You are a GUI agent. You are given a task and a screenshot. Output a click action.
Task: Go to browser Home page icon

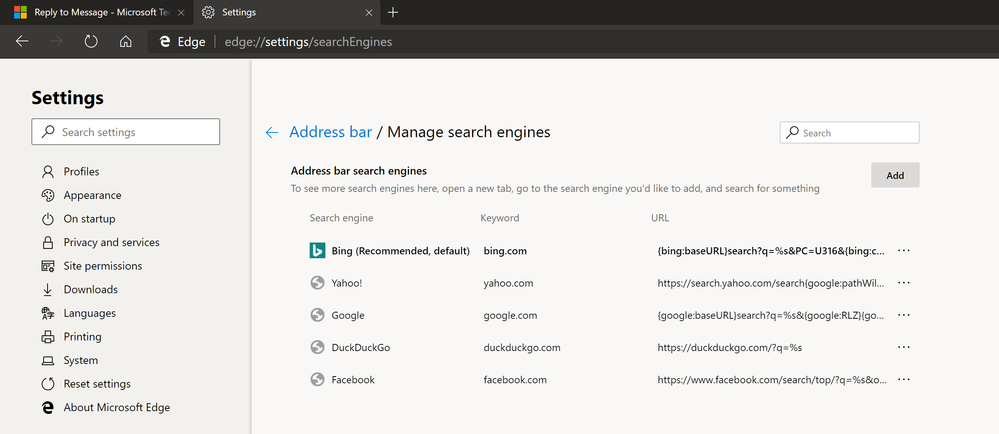(125, 42)
